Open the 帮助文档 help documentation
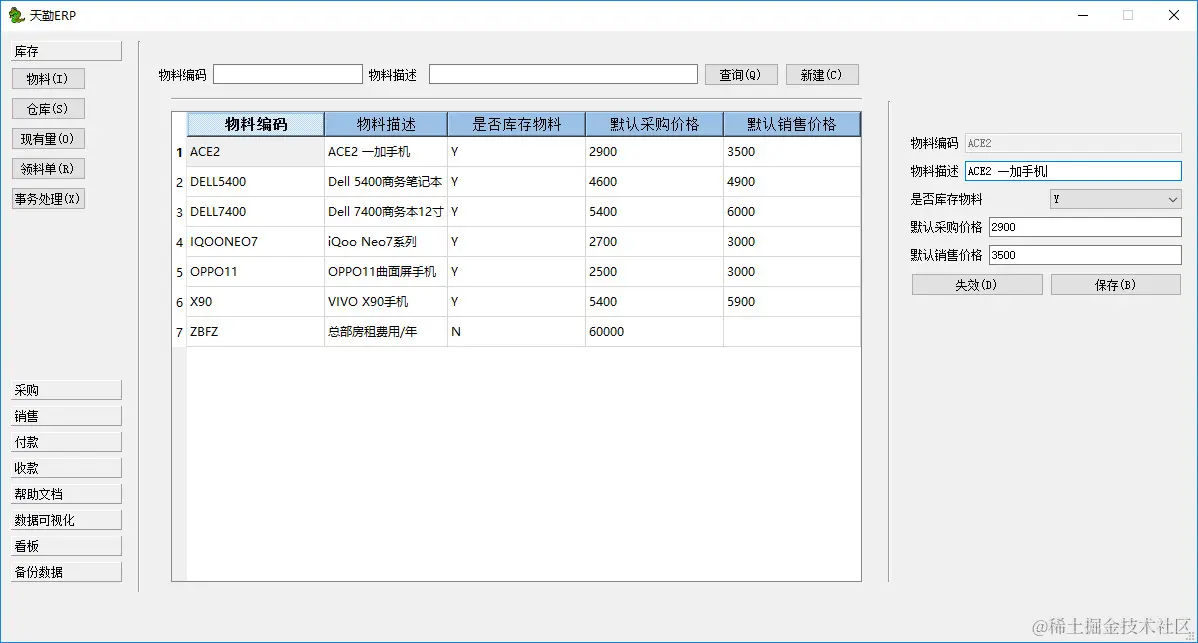This screenshot has height=643, width=1198. tap(65, 493)
